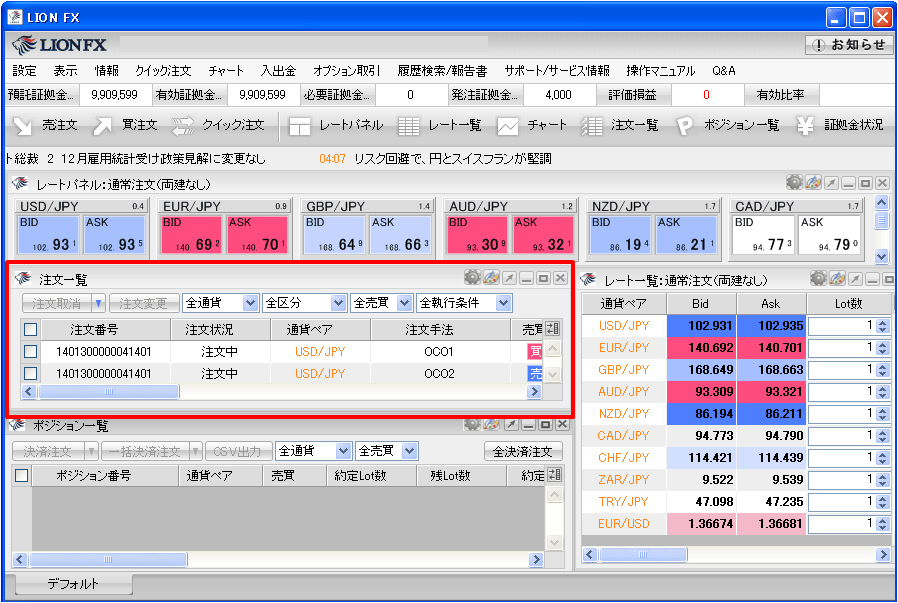Check the OCO2 order row checkbox
This screenshot has height=603, width=898.
click(x=30, y=373)
